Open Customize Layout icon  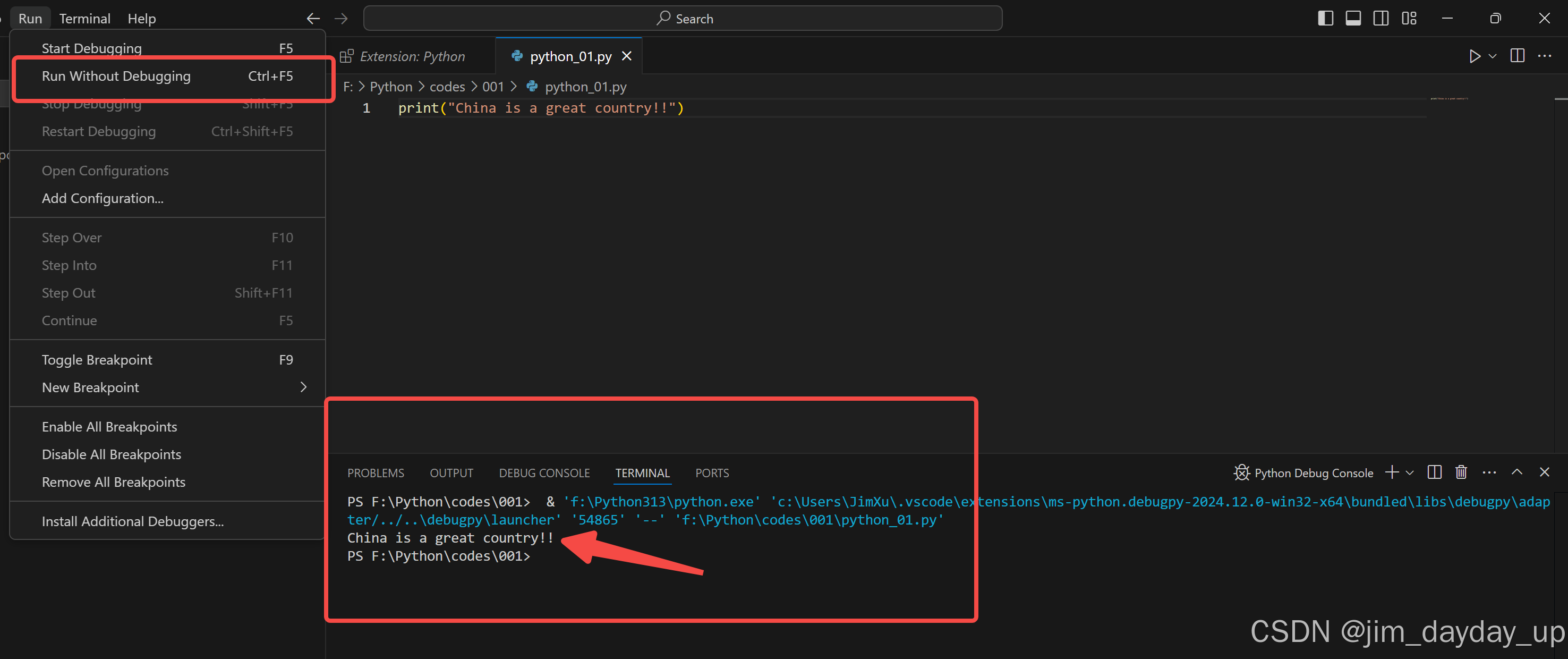(1409, 18)
